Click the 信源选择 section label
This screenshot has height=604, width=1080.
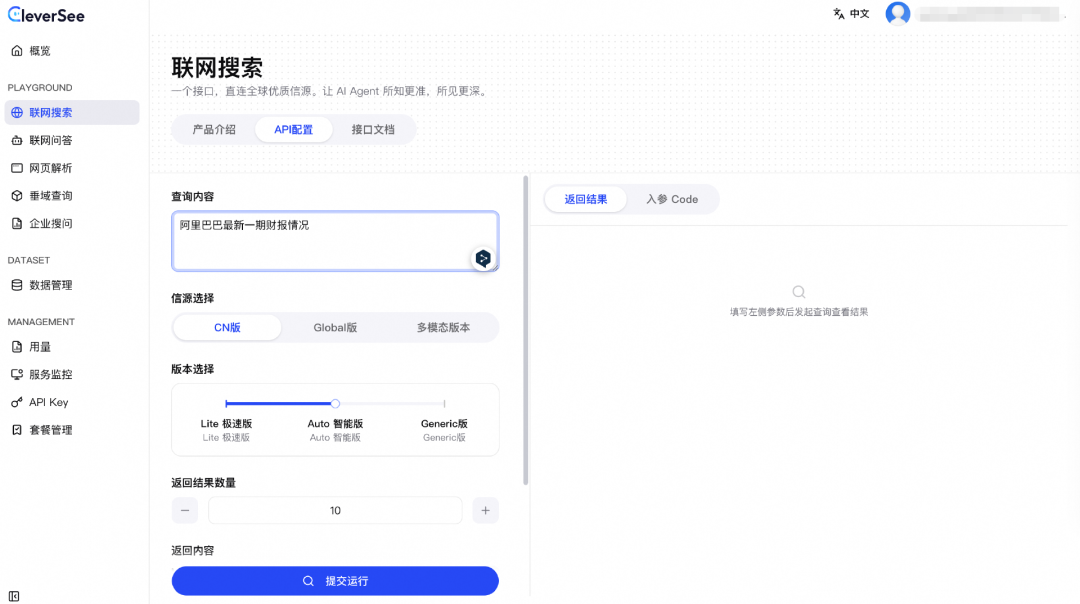[193, 298]
